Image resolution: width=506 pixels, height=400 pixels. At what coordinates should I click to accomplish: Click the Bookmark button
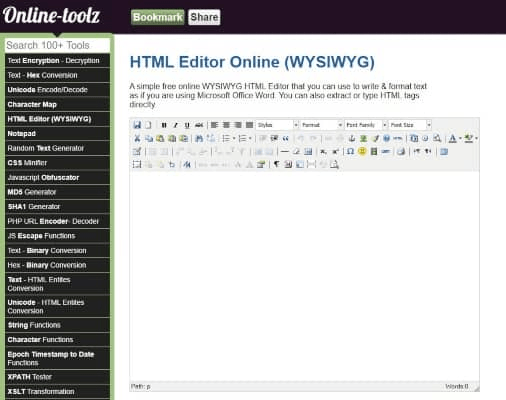157,17
